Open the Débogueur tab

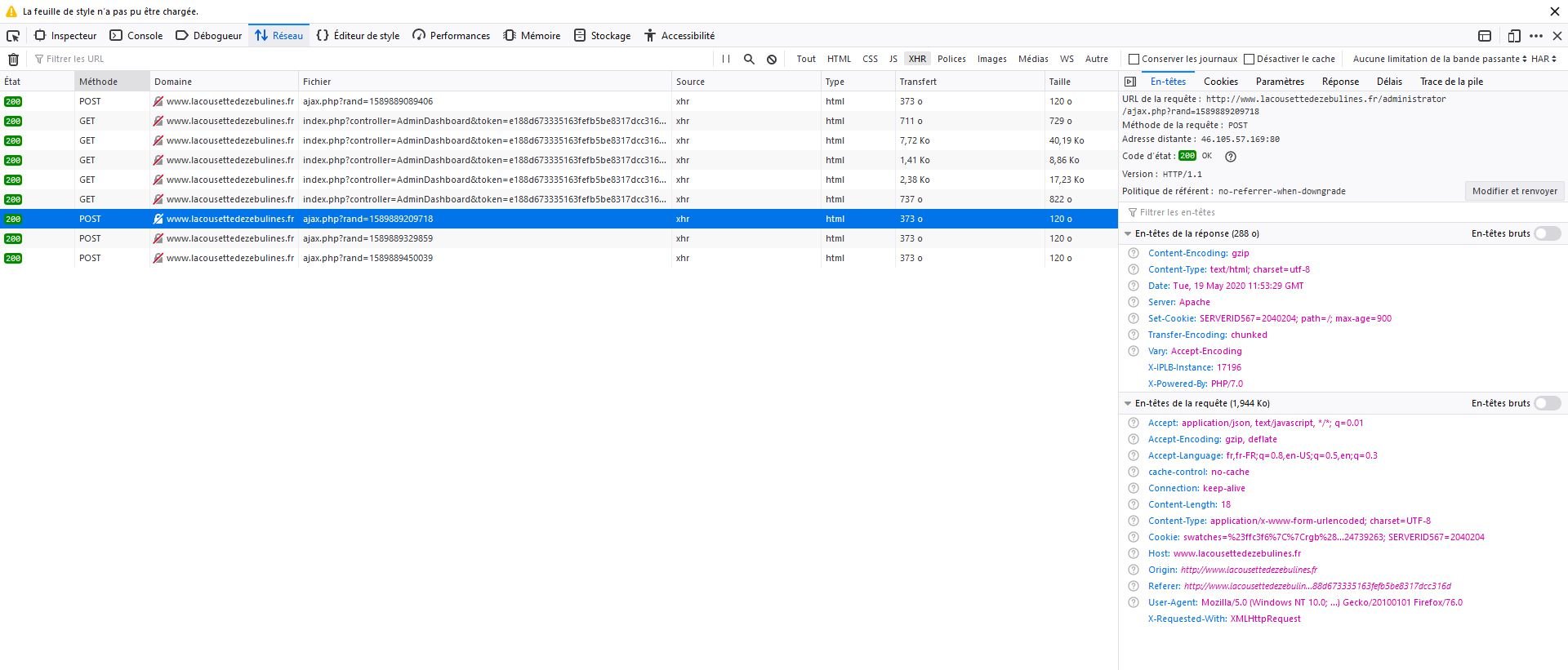(x=209, y=36)
